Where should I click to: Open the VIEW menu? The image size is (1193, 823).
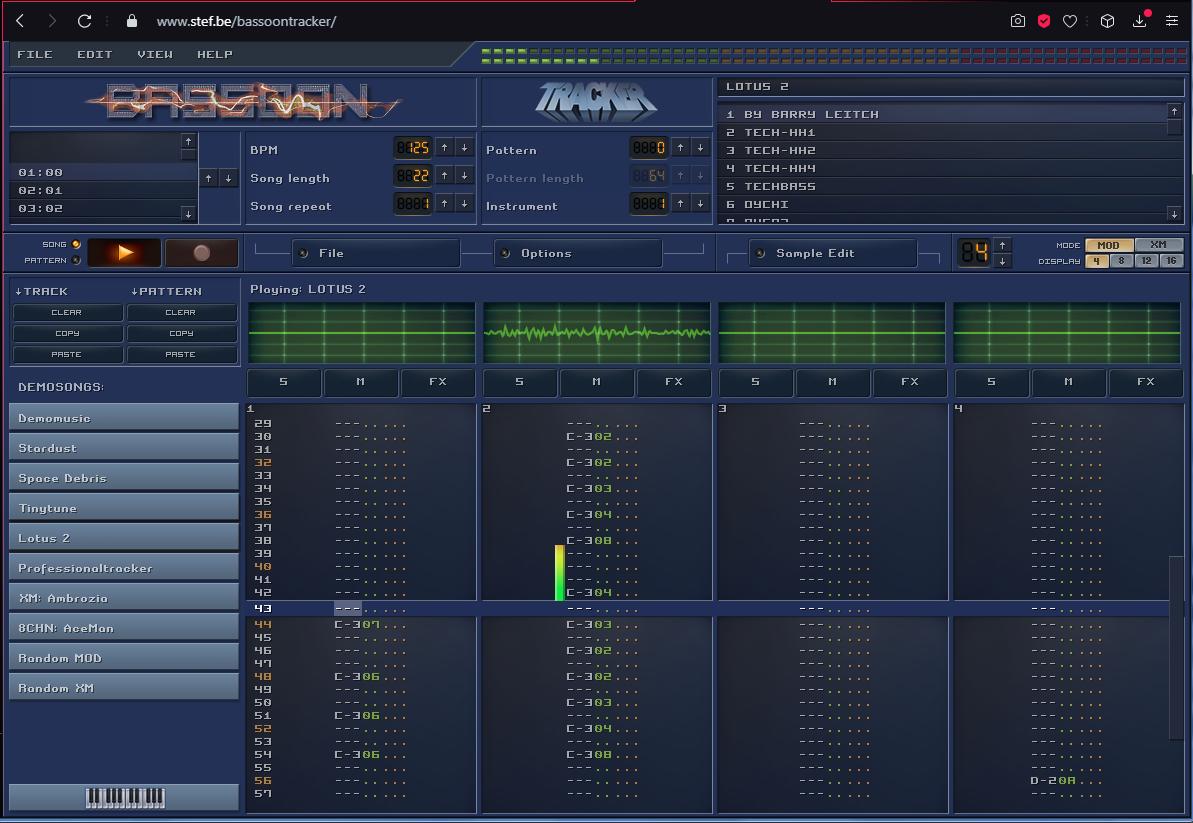[x=154, y=54]
